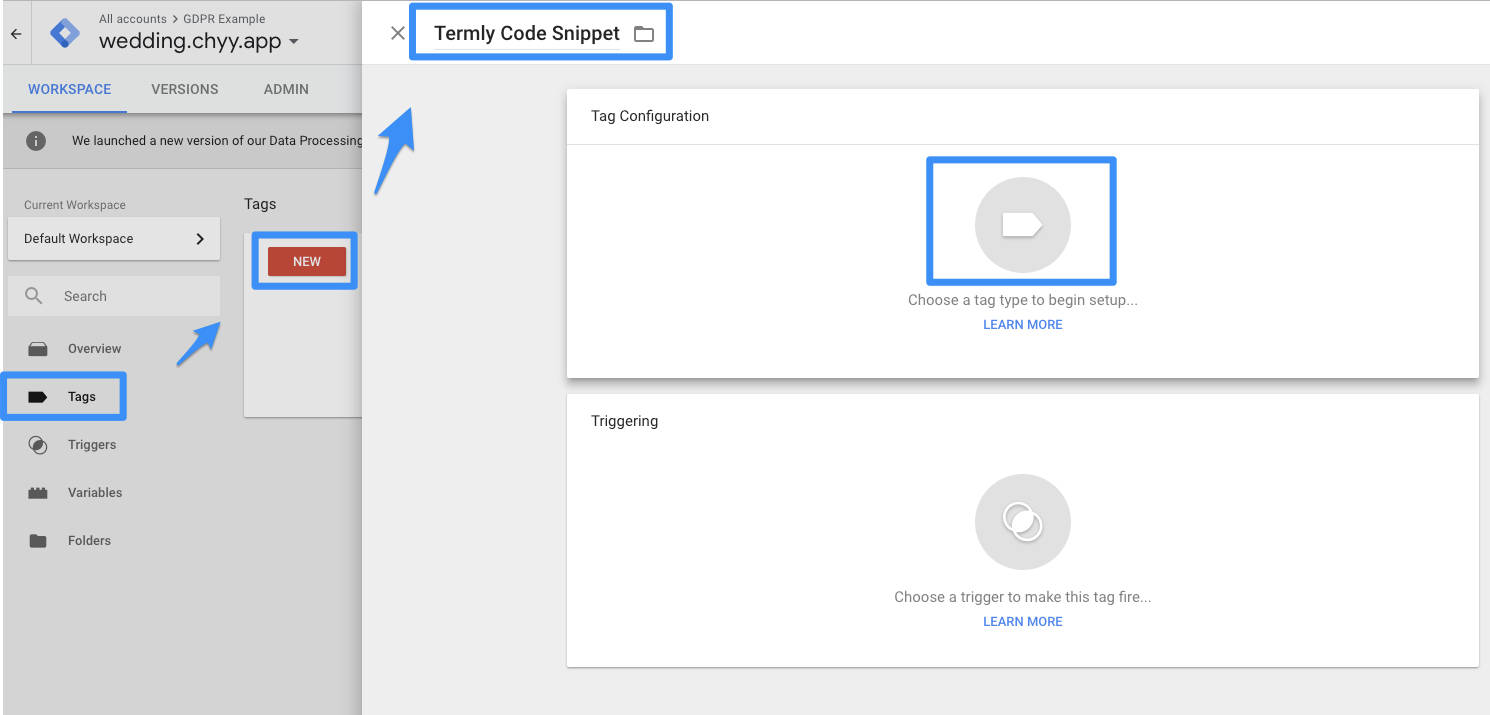Open LEARN MORE under Tag Configuration

click(1022, 324)
